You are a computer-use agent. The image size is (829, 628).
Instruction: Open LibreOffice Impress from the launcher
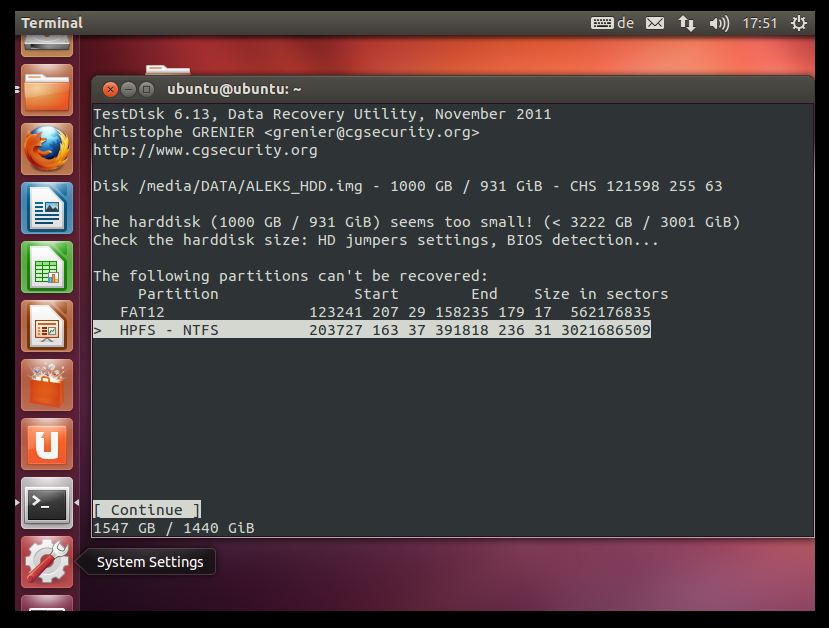click(x=47, y=326)
